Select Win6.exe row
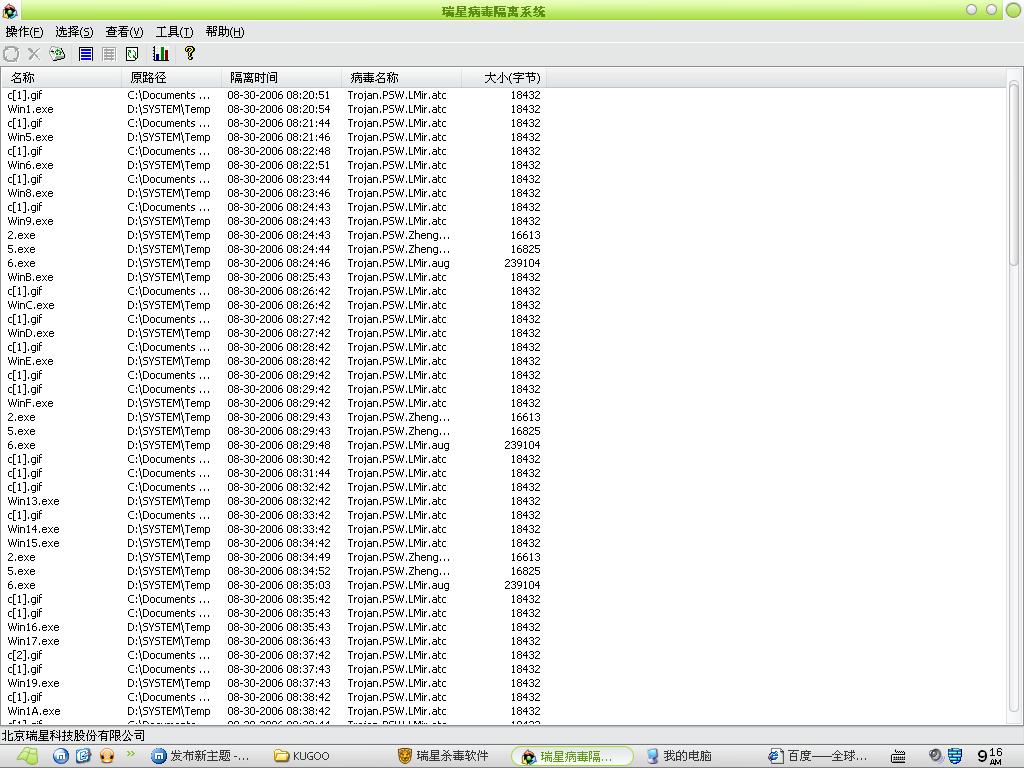The height and width of the screenshot is (768, 1024). coord(274,165)
